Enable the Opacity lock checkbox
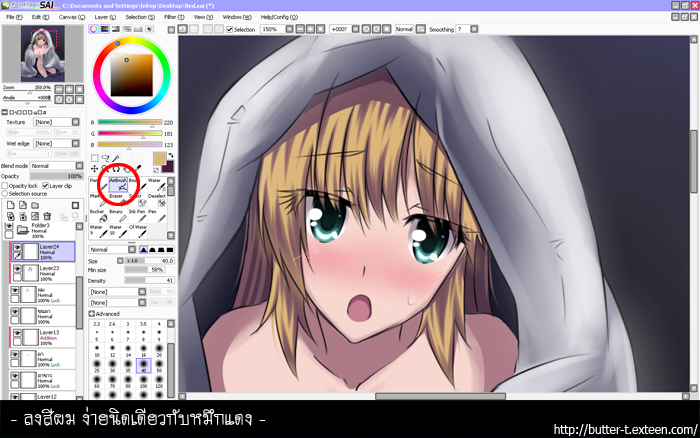 (4, 186)
